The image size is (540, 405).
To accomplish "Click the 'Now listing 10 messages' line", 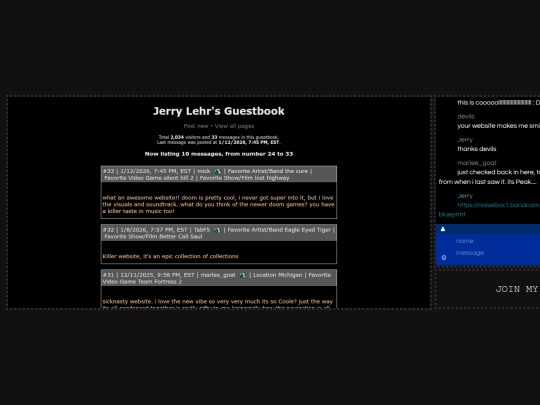I will 219,154.
